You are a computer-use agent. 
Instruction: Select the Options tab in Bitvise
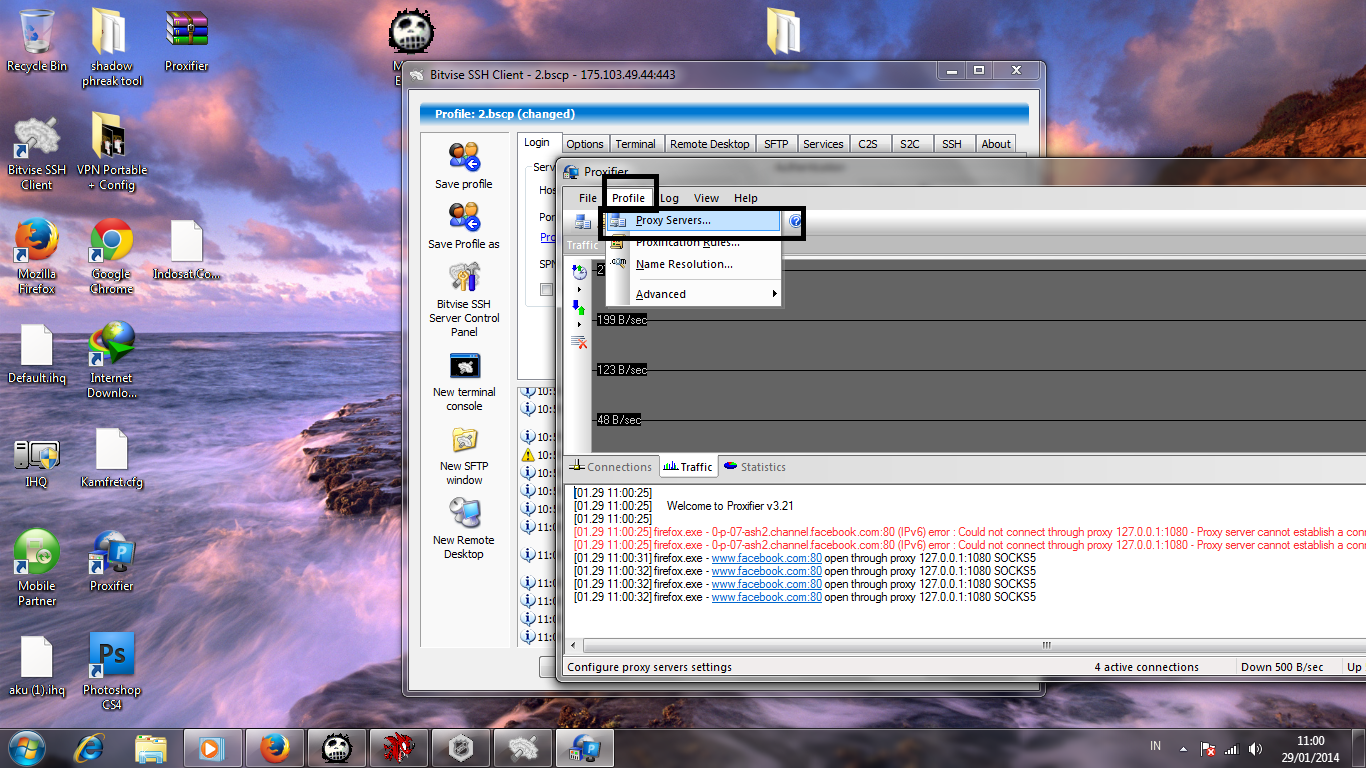585,144
